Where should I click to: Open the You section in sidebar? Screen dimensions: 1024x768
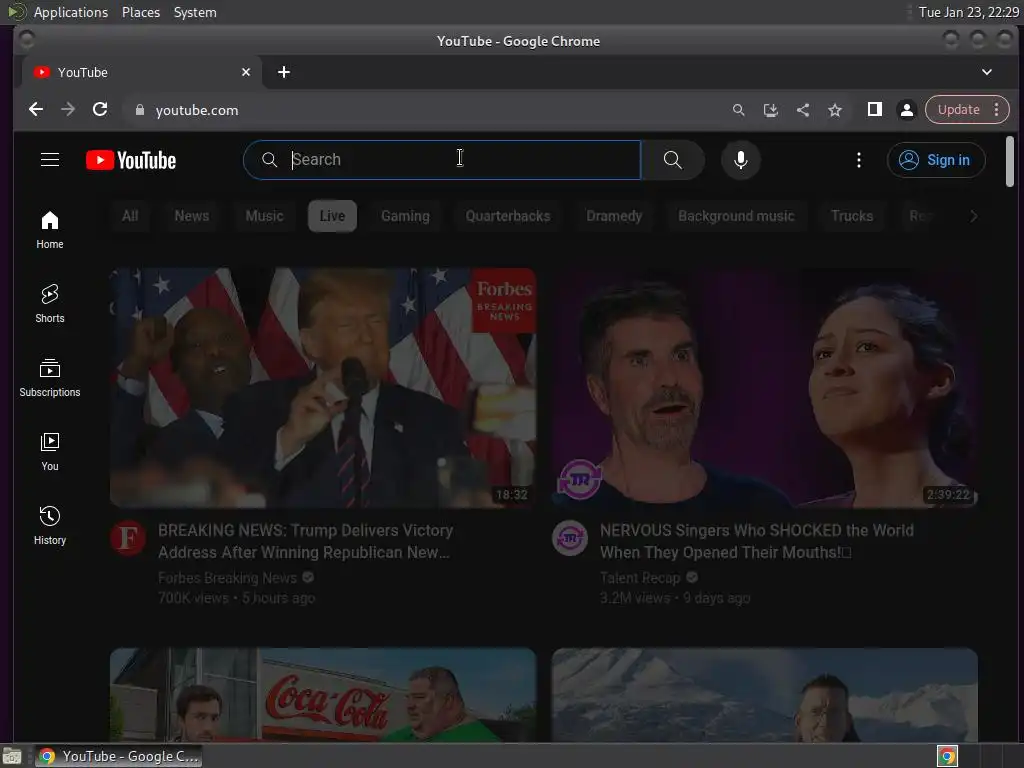coord(50,452)
